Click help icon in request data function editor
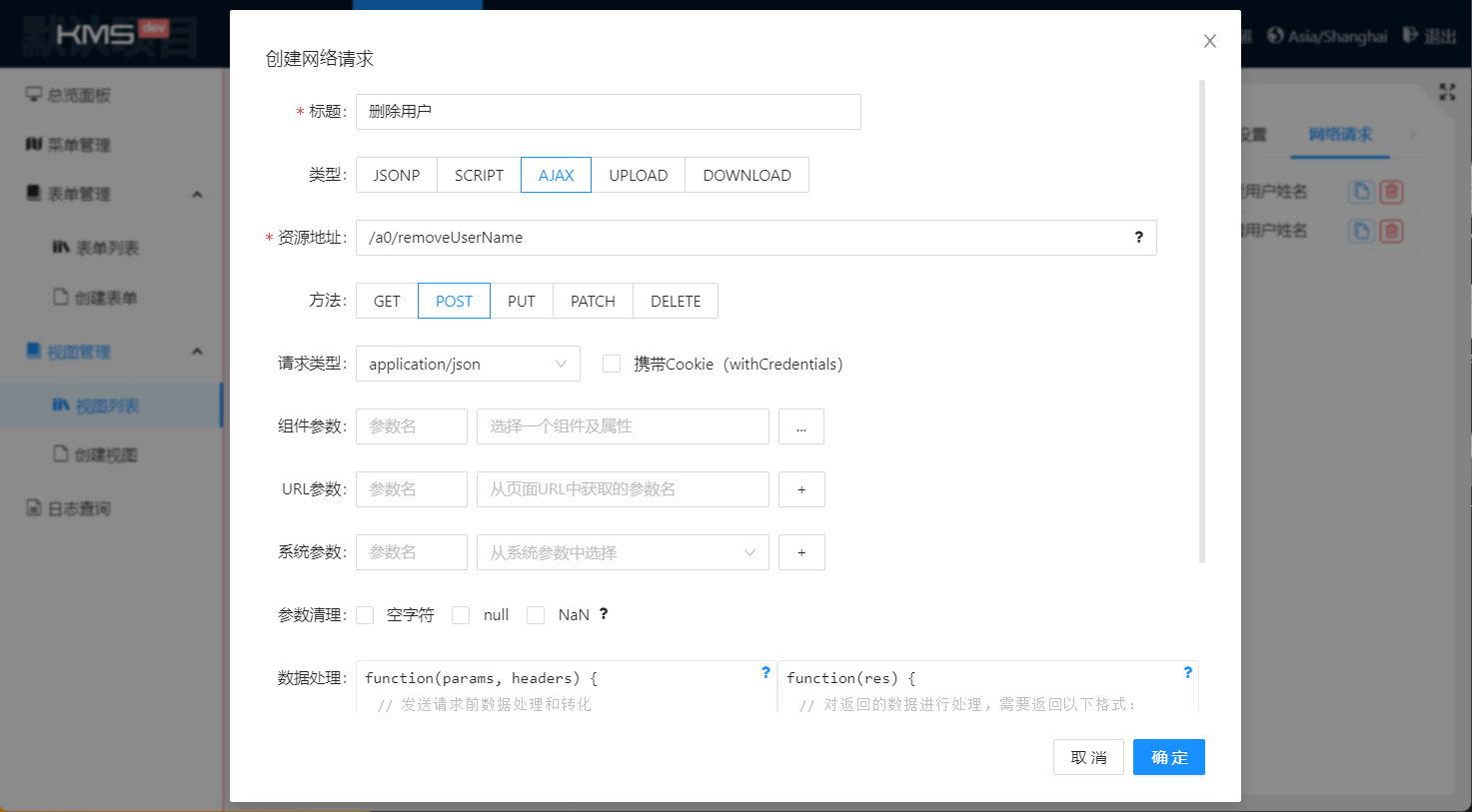The width and height of the screenshot is (1472, 812). coord(765,673)
